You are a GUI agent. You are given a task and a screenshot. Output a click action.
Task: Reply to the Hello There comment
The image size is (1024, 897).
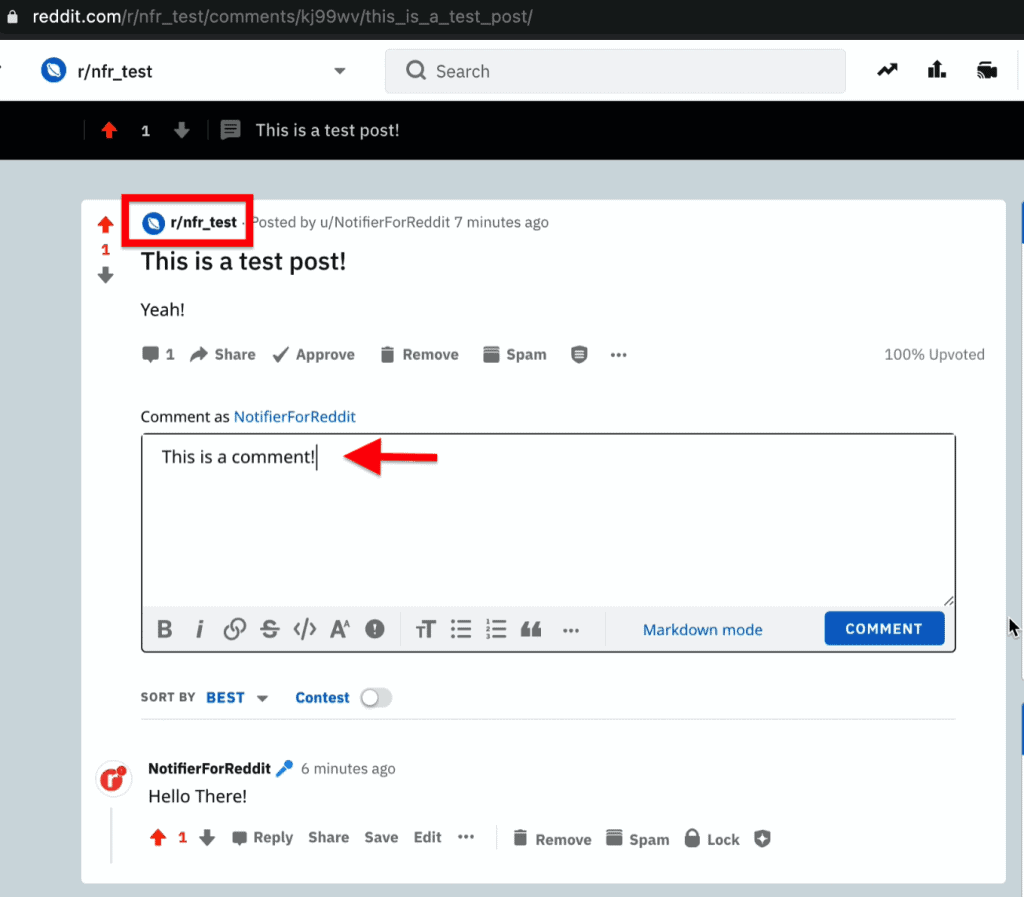[x=263, y=838]
